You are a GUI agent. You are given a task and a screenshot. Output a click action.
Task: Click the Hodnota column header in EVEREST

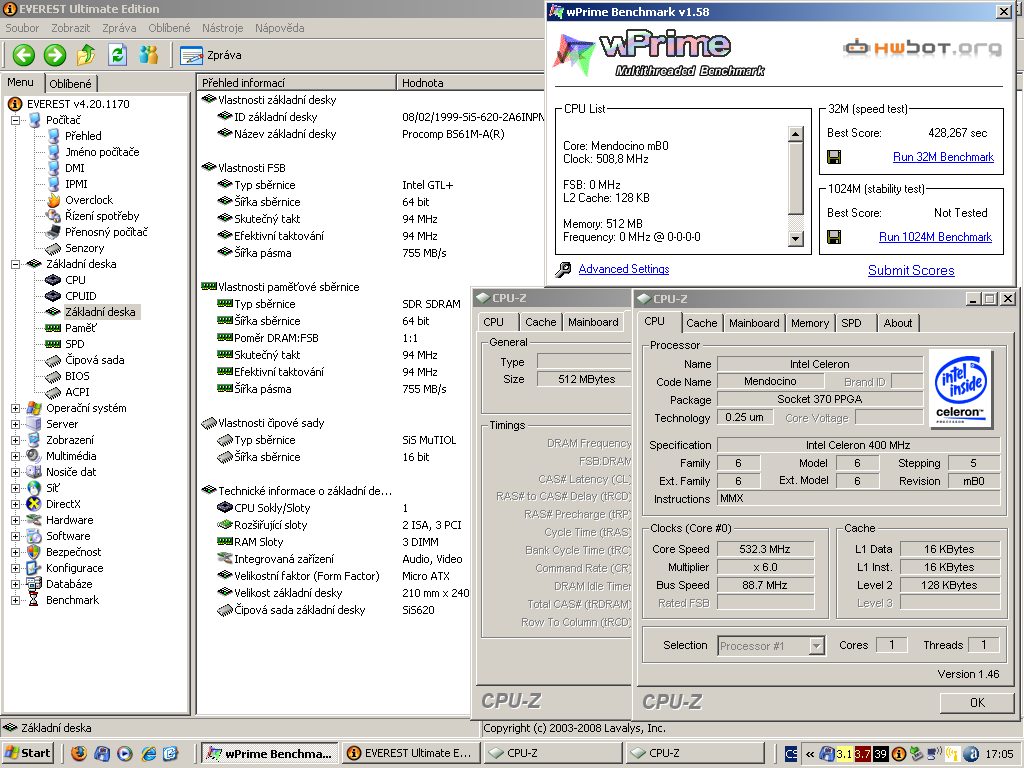tap(470, 83)
